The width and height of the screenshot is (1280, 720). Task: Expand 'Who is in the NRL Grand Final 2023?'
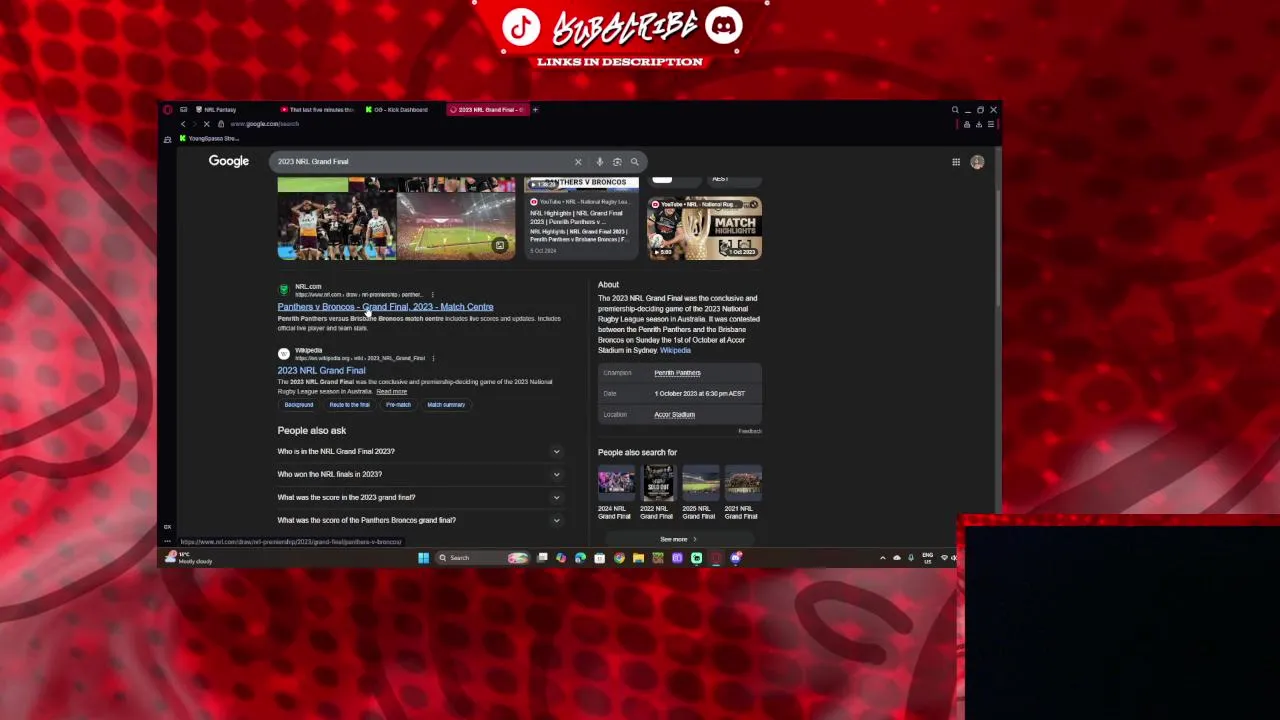[x=420, y=452]
